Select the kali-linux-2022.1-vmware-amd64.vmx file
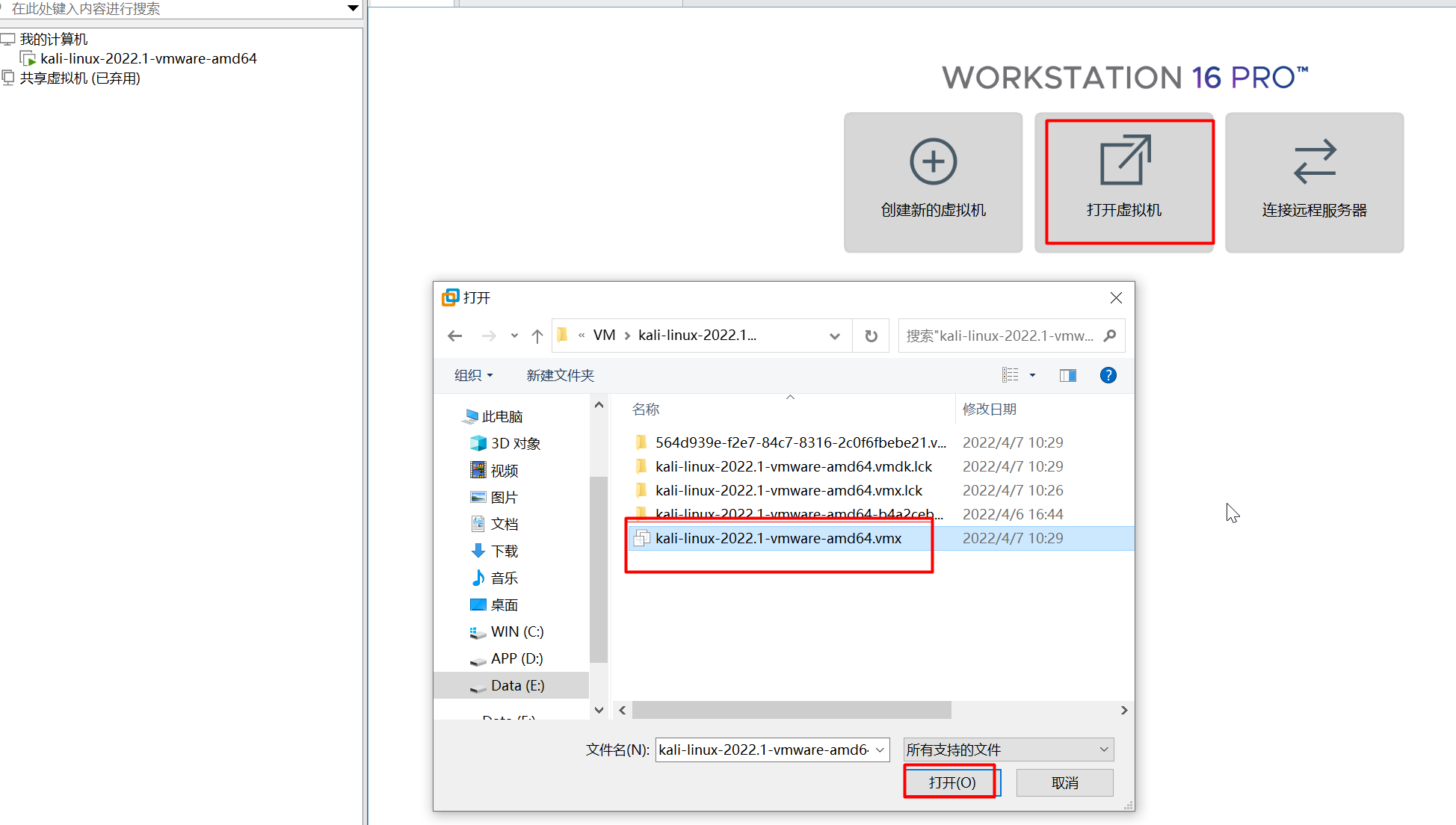This screenshot has width=1456, height=825. 778,538
